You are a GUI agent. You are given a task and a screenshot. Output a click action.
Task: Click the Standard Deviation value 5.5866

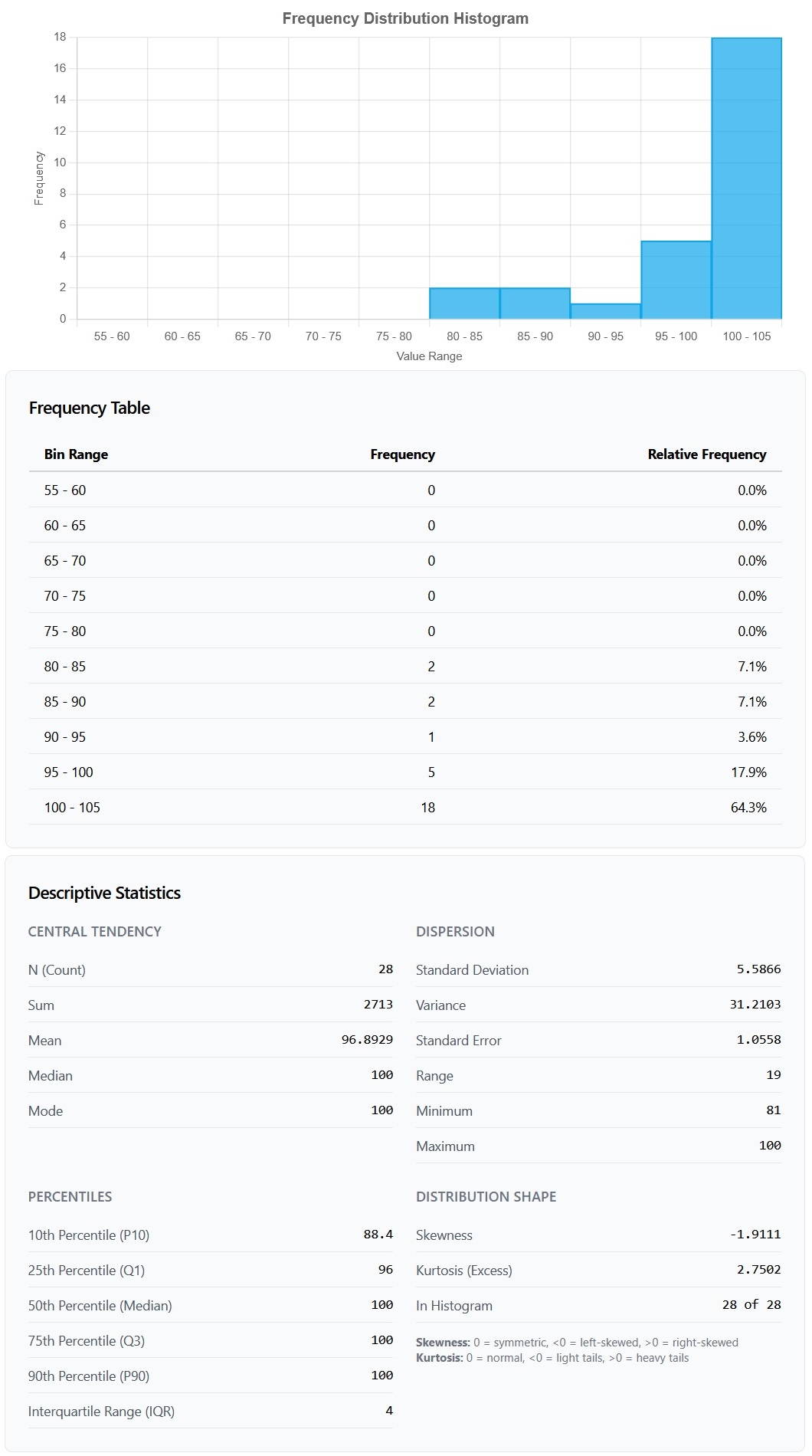tap(758, 969)
